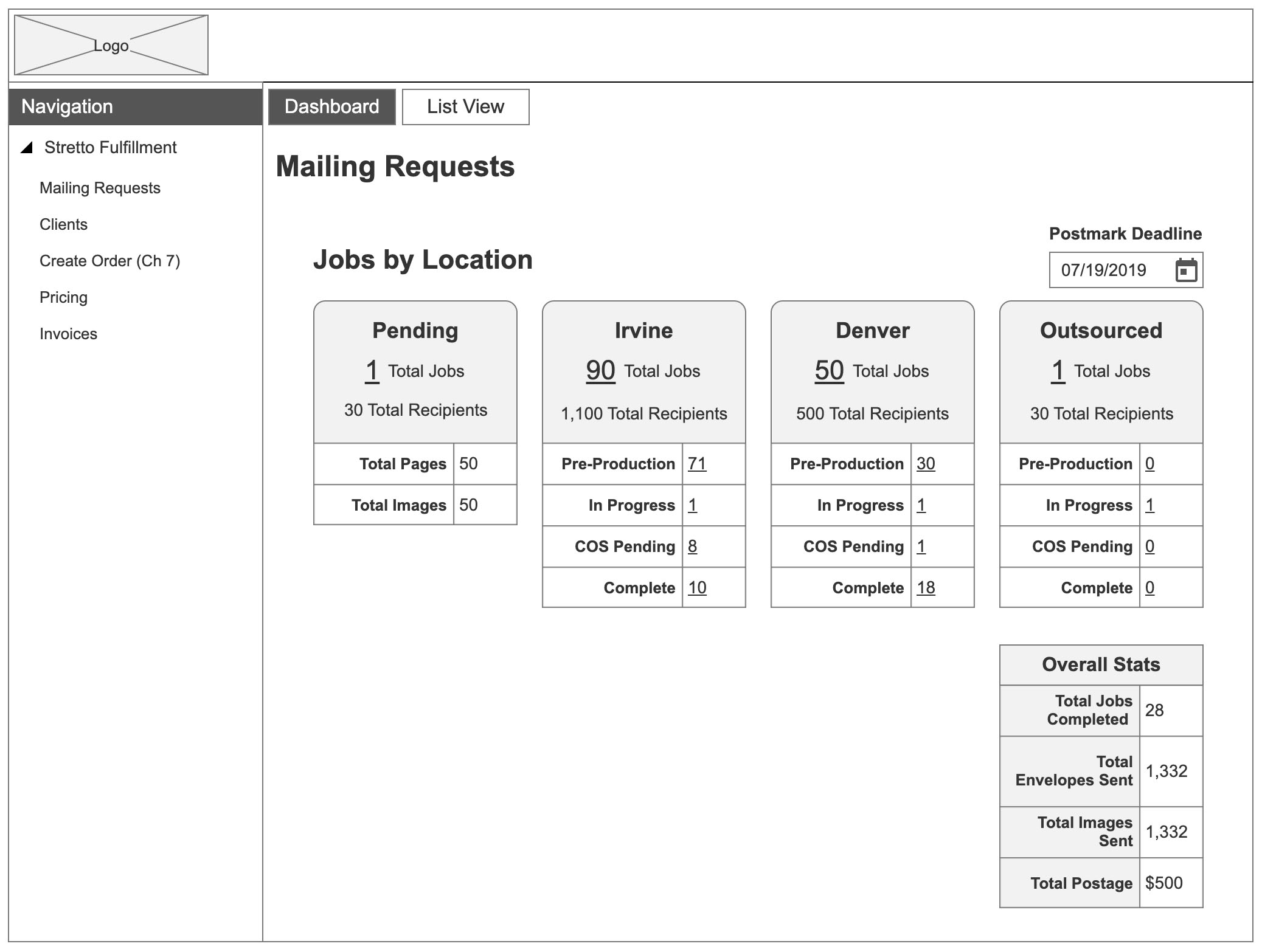Open Irvine's 90 Total Jobs link
This screenshot has height=952, width=1262.
[600, 370]
